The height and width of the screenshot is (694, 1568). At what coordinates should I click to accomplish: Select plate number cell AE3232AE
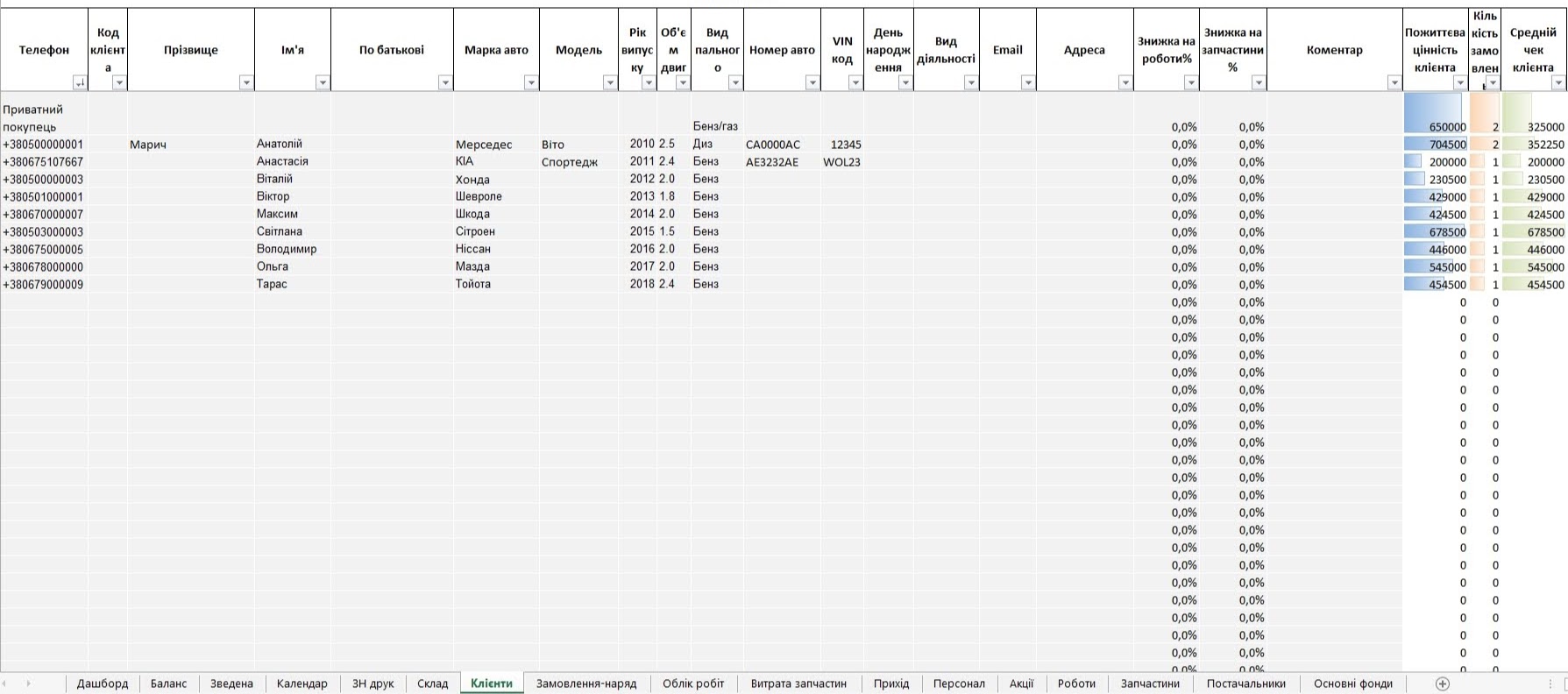coord(782,162)
